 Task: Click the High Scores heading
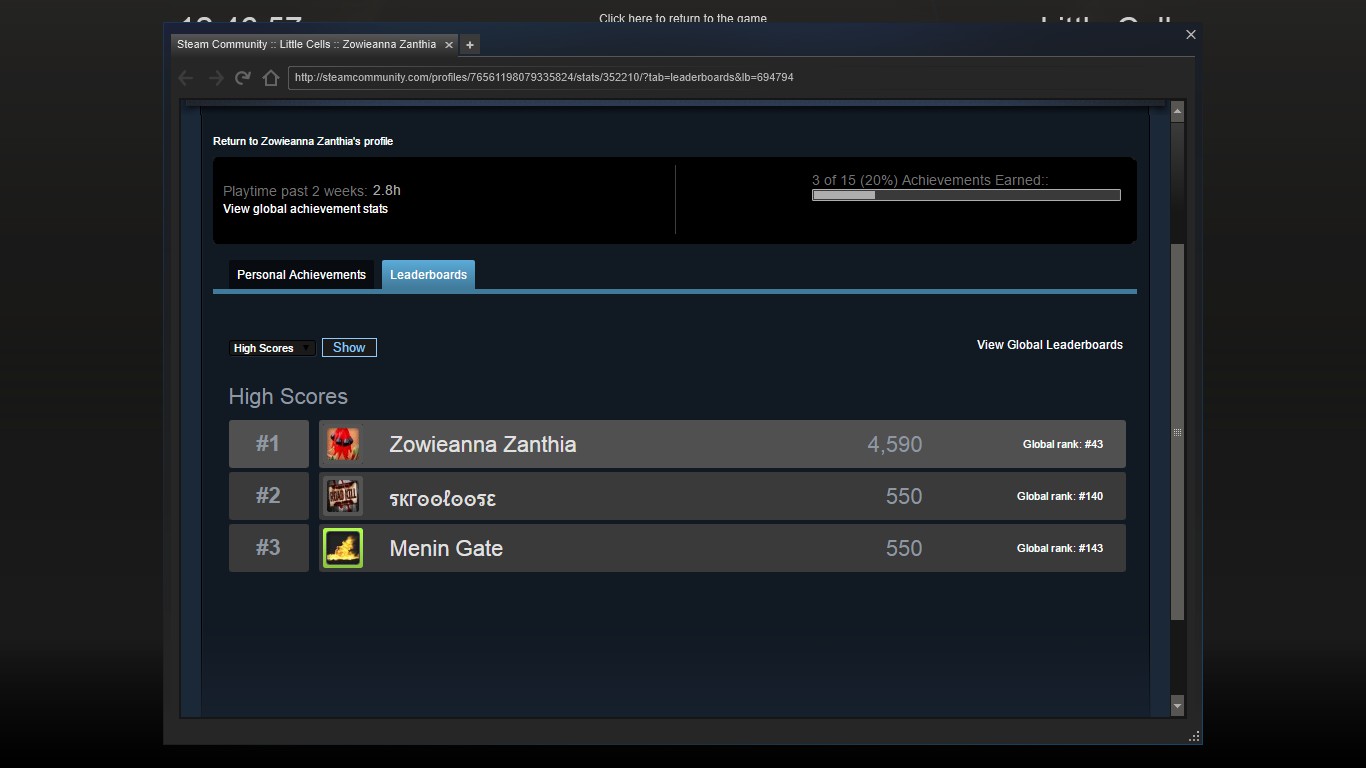(288, 397)
